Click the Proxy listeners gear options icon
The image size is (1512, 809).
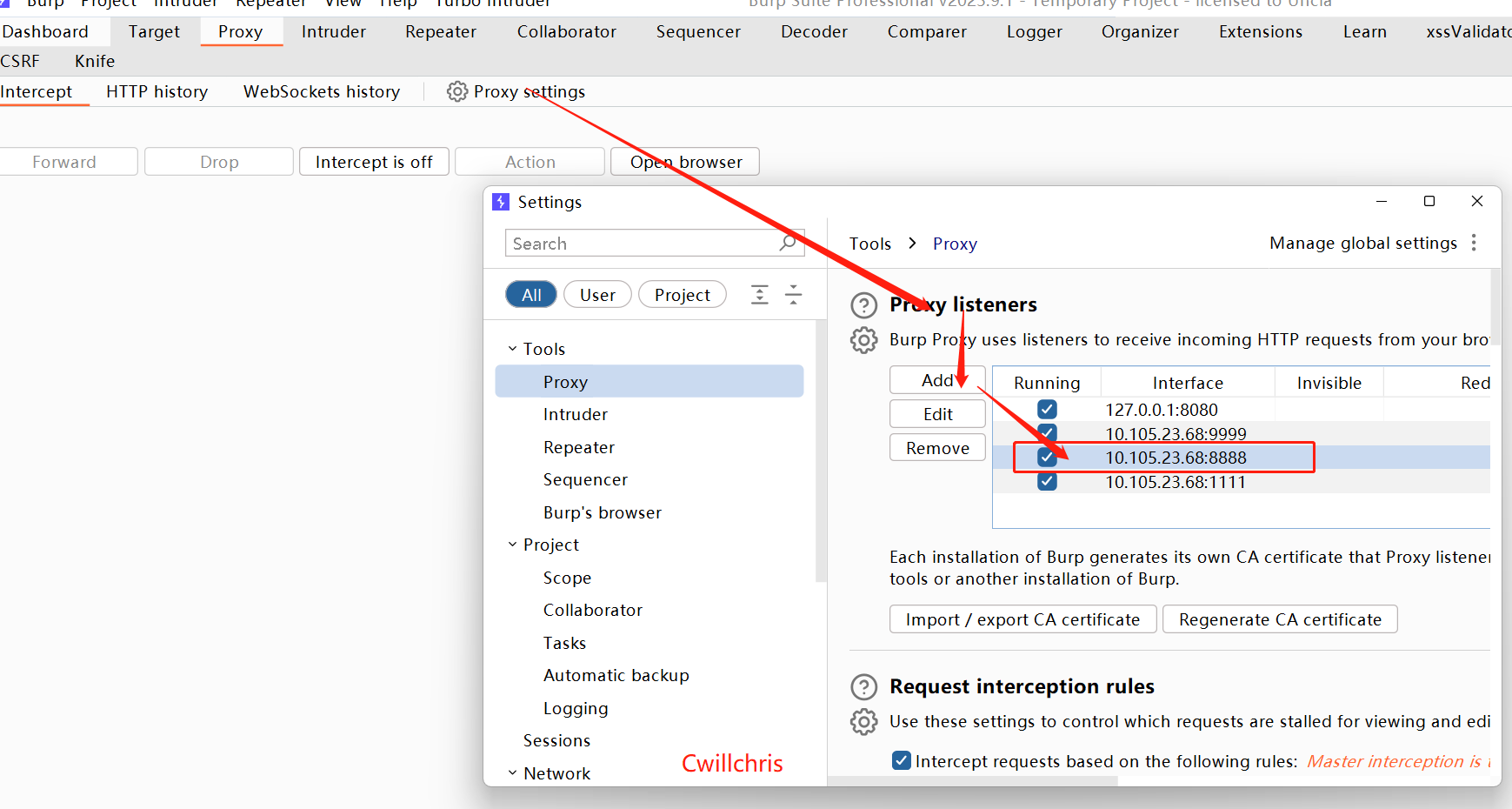[863, 340]
